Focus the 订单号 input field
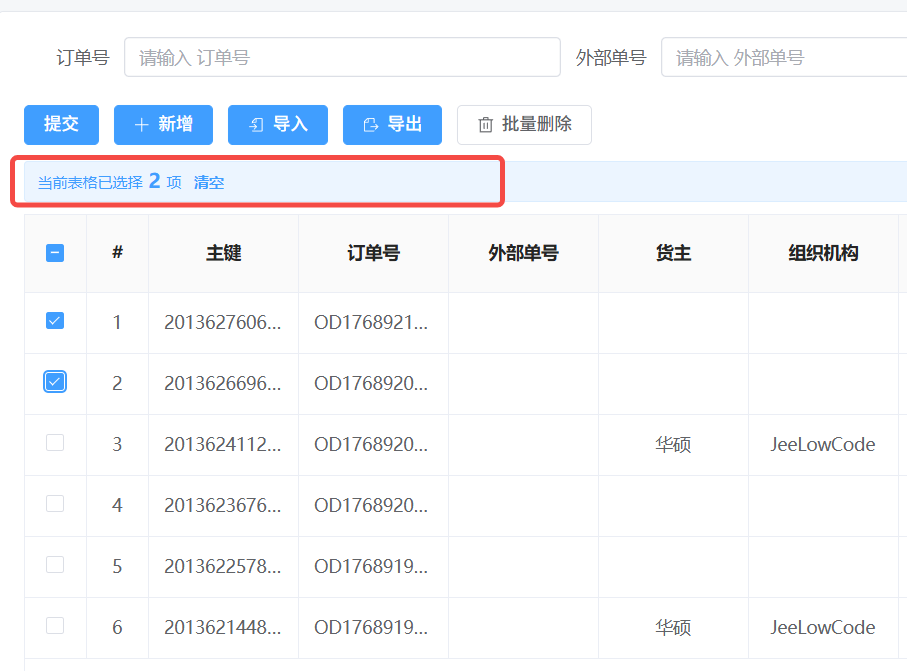Image resolution: width=907 pixels, height=671 pixels. point(342,58)
